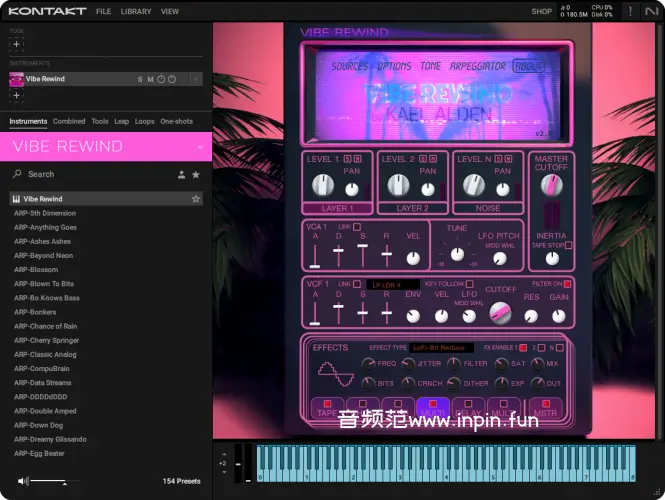Image resolution: width=665 pixels, height=500 pixels.
Task: Solo the Vibe Rewind instrument
Action: 140,79
